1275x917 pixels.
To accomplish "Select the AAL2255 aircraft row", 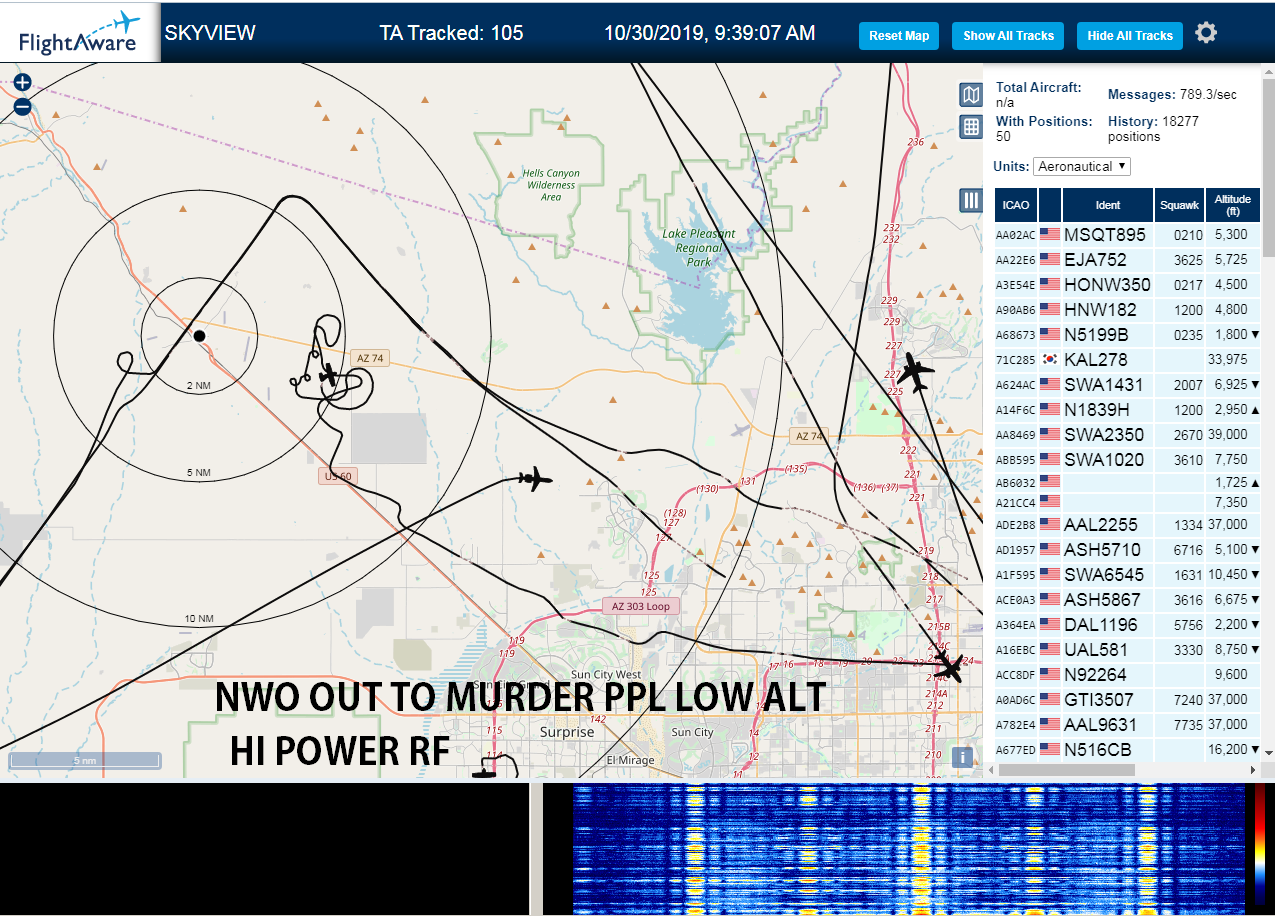I will tap(1128, 524).
